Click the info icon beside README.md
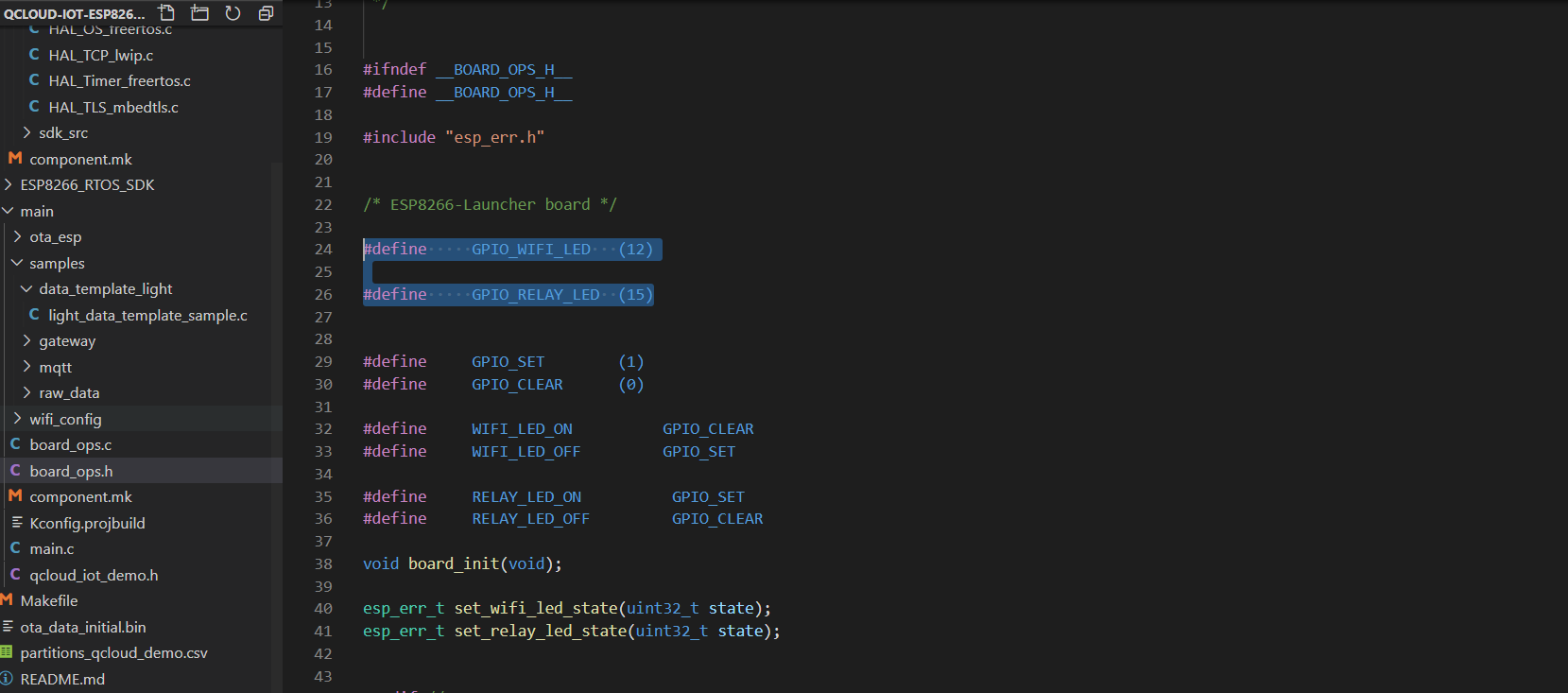The image size is (1568, 693). 7,679
